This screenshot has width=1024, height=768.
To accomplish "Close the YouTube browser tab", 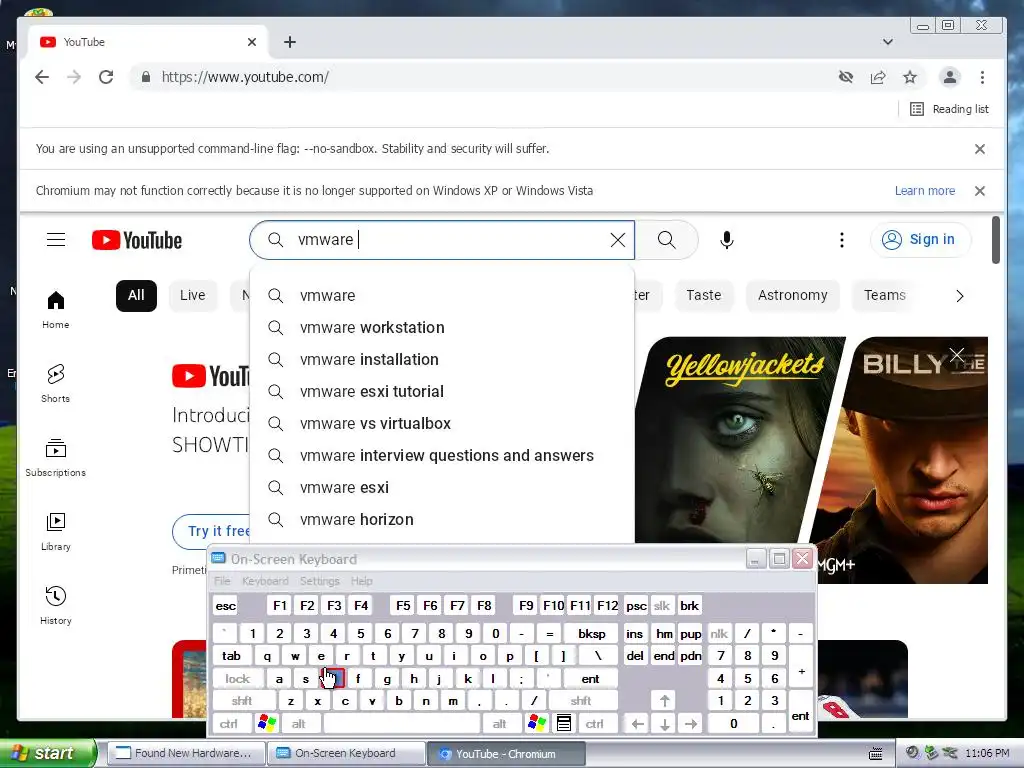I will (252, 42).
